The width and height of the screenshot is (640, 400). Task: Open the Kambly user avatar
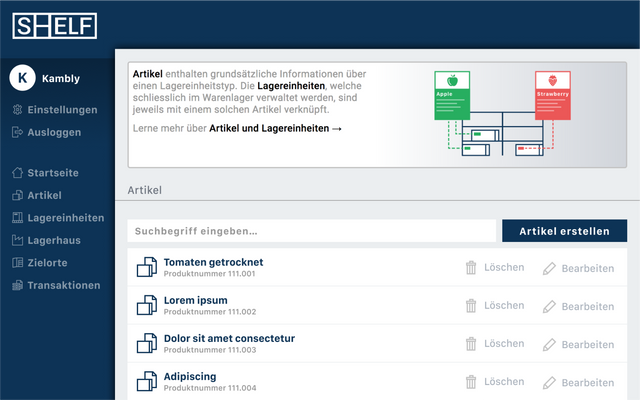click(x=22, y=78)
